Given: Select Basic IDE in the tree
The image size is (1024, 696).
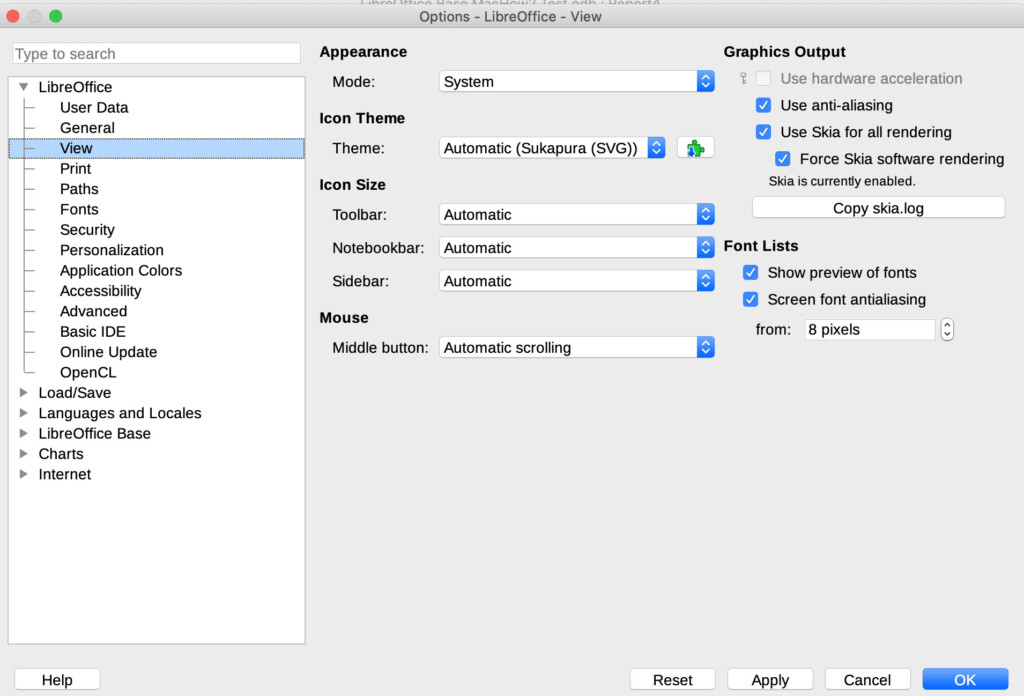Looking at the screenshot, I should coord(93,332).
